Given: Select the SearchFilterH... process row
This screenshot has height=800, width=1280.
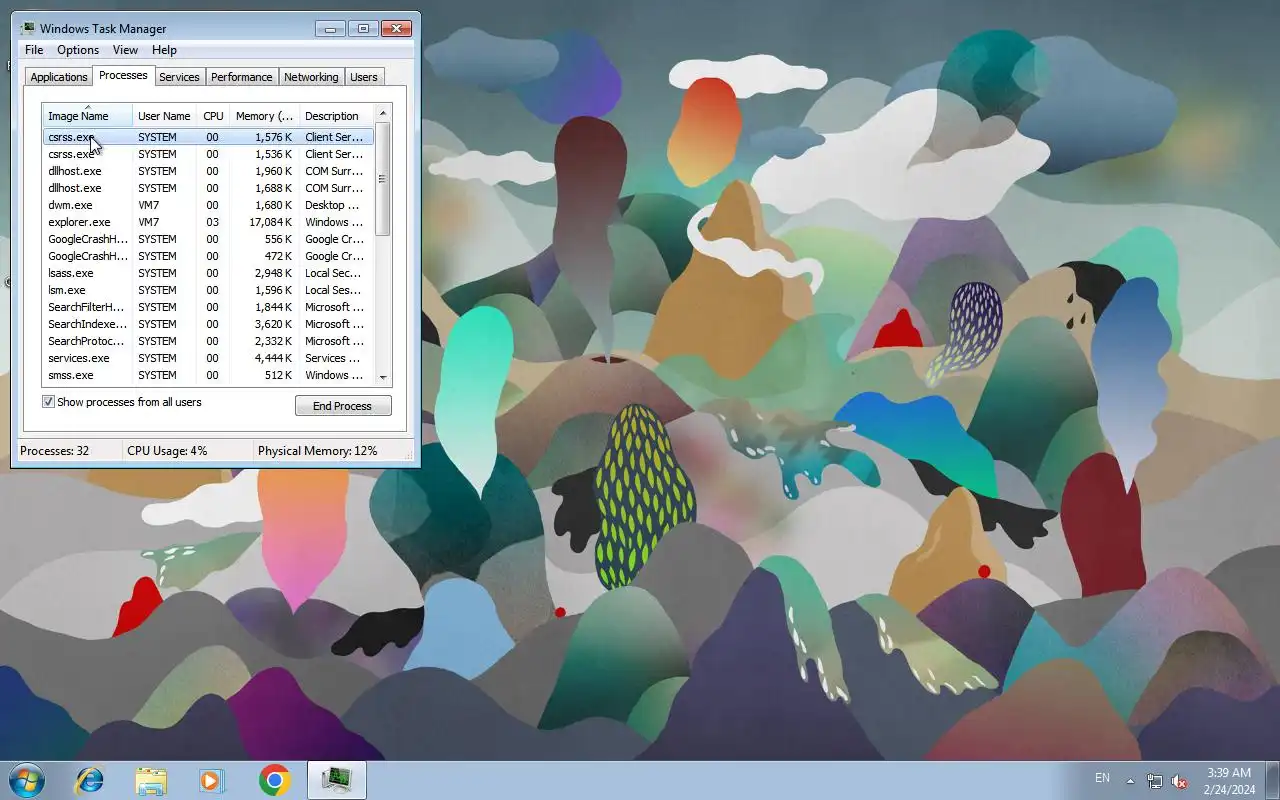Looking at the screenshot, I should (x=208, y=307).
